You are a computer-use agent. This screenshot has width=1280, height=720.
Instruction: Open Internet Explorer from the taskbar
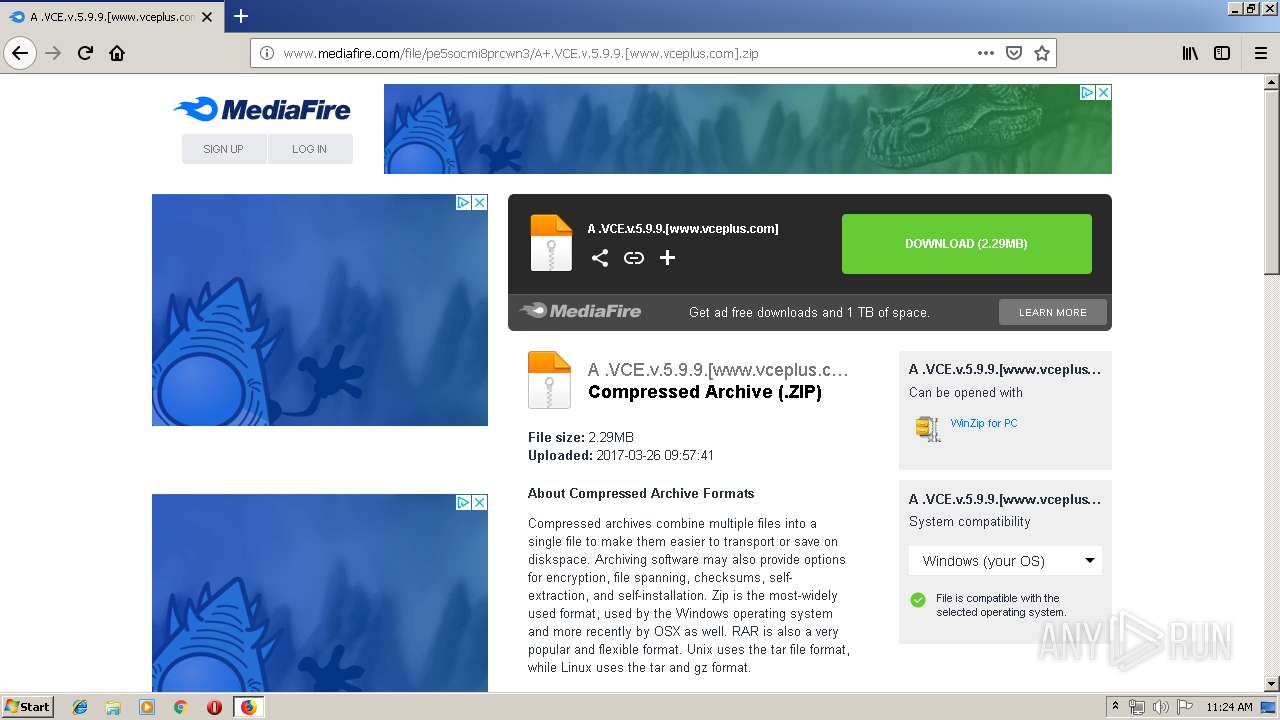pos(80,707)
